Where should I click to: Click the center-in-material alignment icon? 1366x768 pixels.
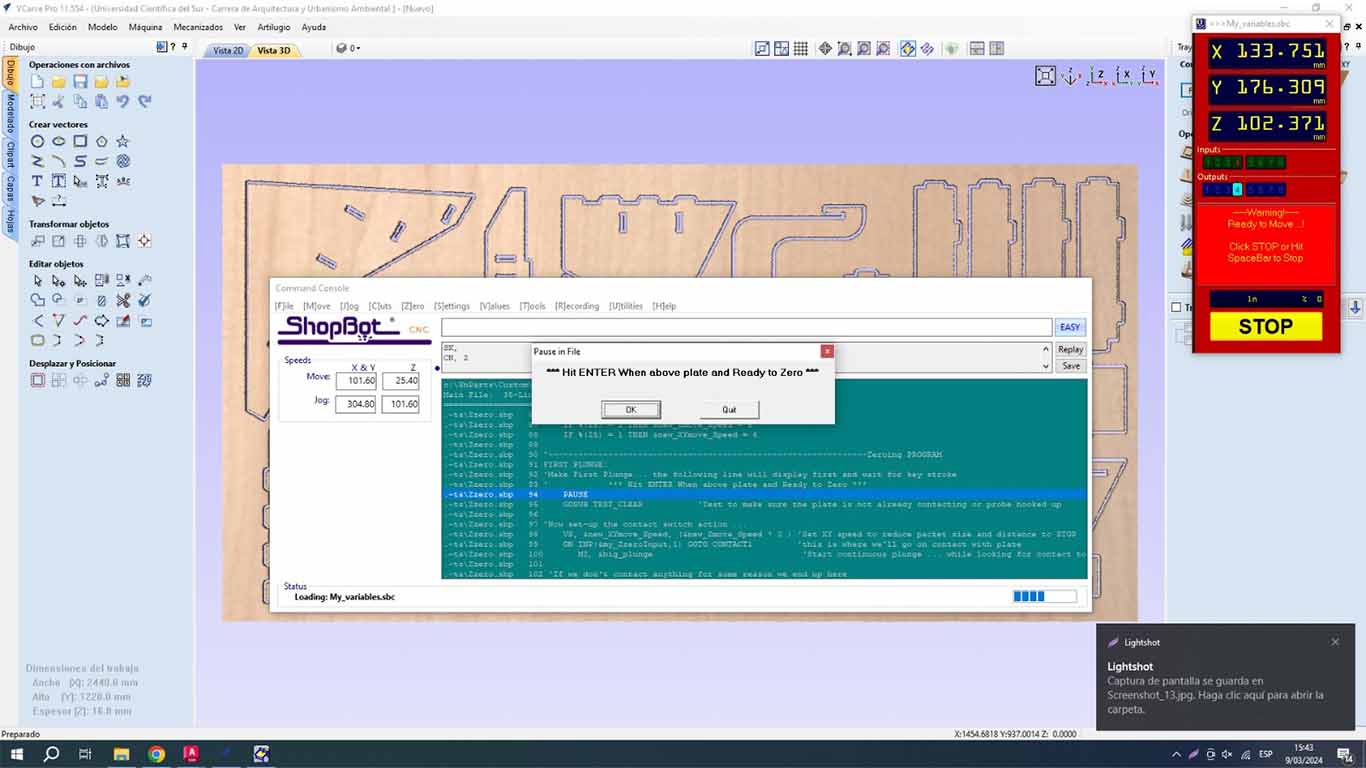click(x=145, y=241)
